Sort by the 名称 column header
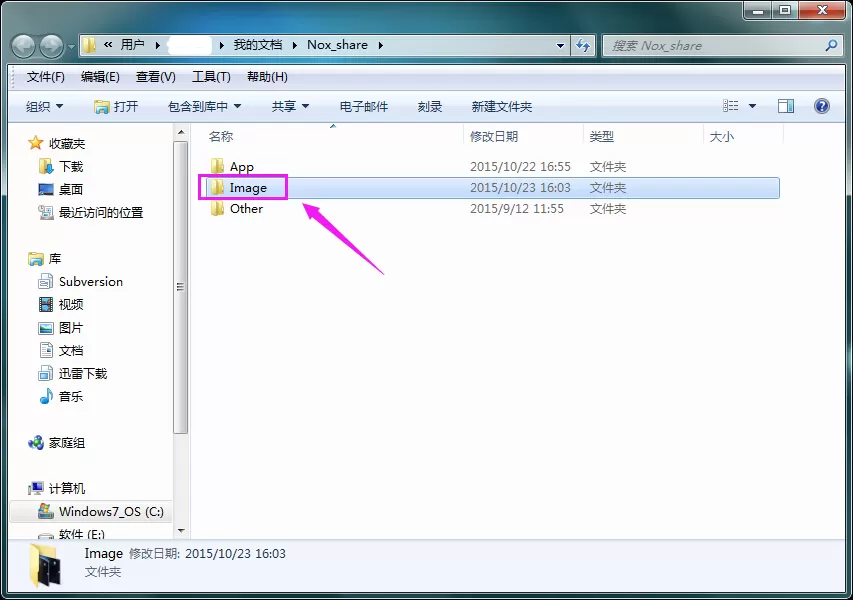 (x=221, y=137)
